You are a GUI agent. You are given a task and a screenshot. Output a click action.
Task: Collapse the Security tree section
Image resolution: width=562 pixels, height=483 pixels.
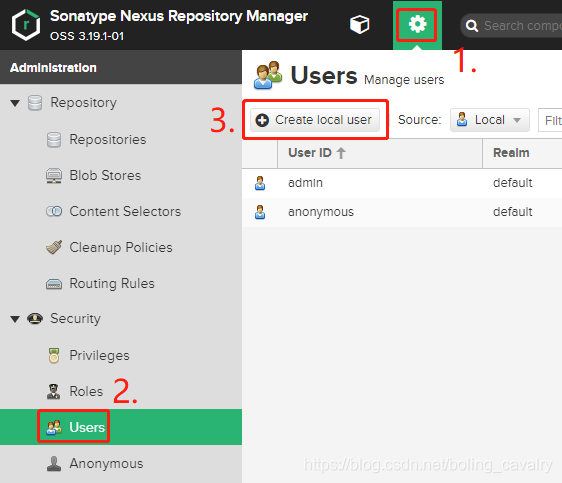(15, 319)
